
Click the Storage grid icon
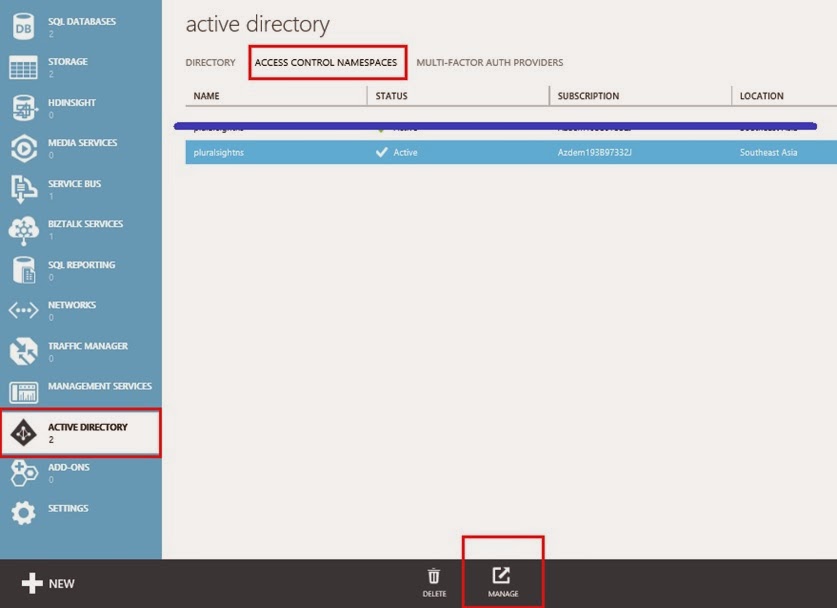pyautogui.click(x=23, y=68)
